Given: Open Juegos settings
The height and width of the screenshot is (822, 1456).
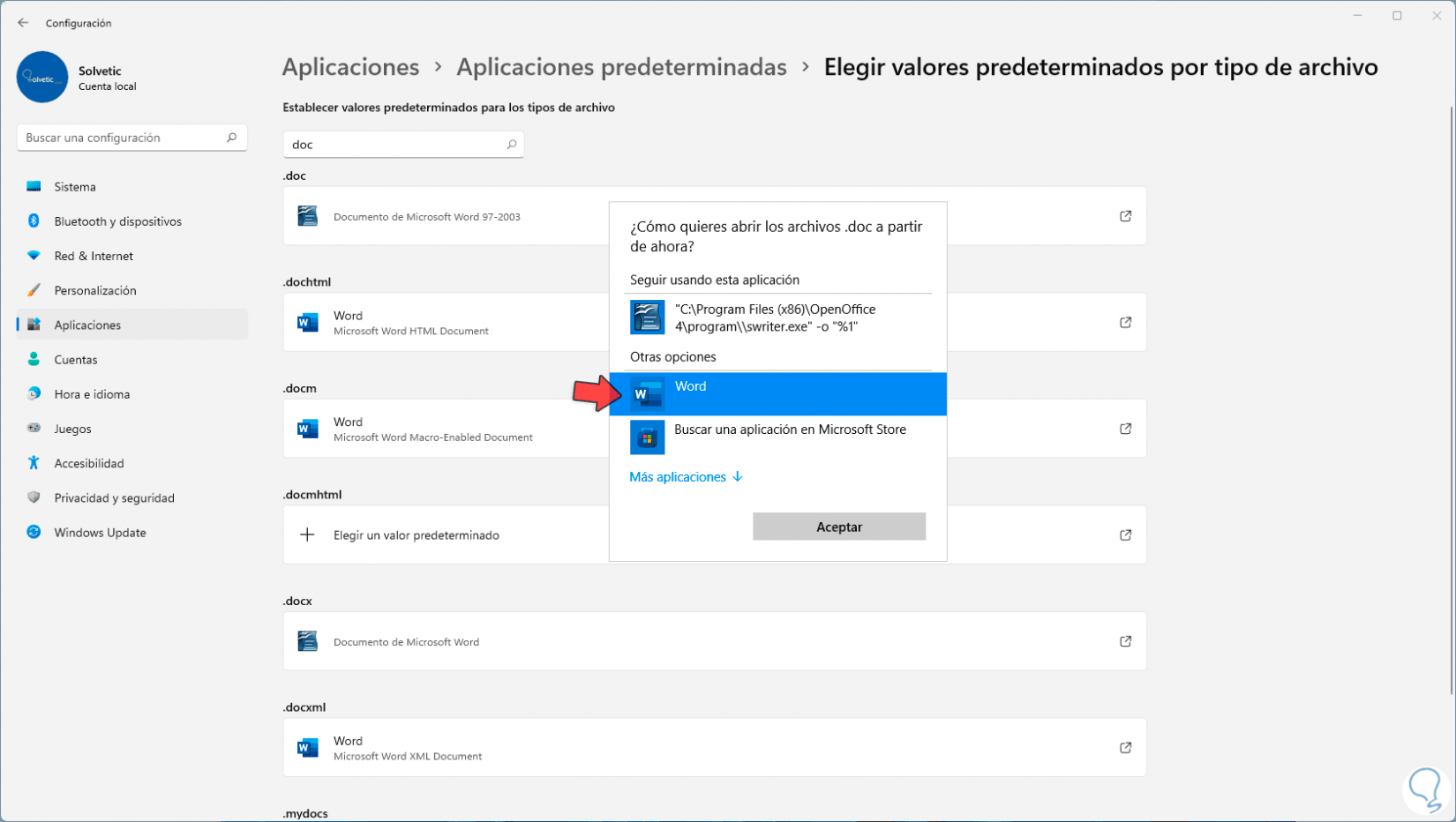Looking at the screenshot, I should [x=132, y=429].
